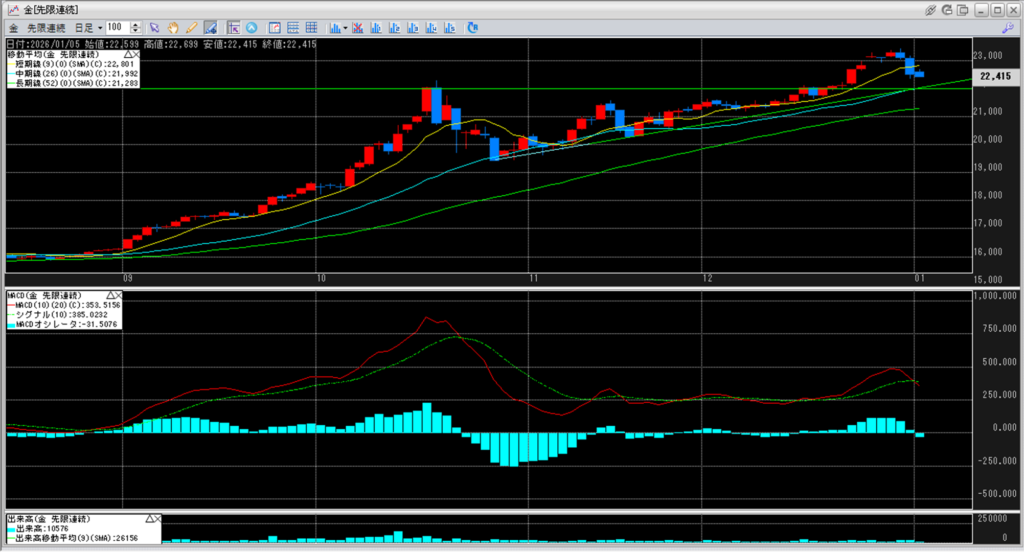Activate the hand pan tool
The width and height of the screenshot is (1024, 552).
(172, 27)
